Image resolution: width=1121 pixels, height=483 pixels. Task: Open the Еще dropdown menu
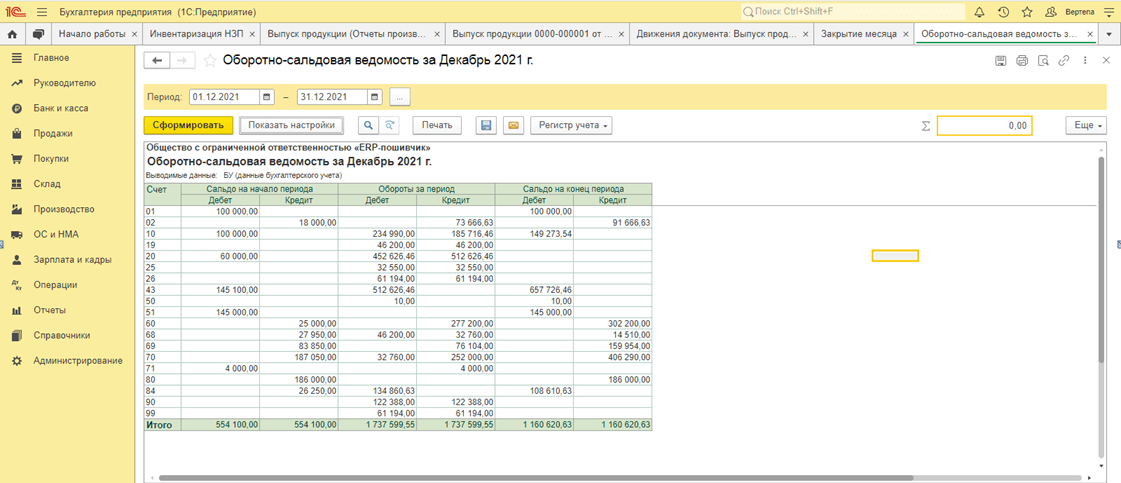1086,125
